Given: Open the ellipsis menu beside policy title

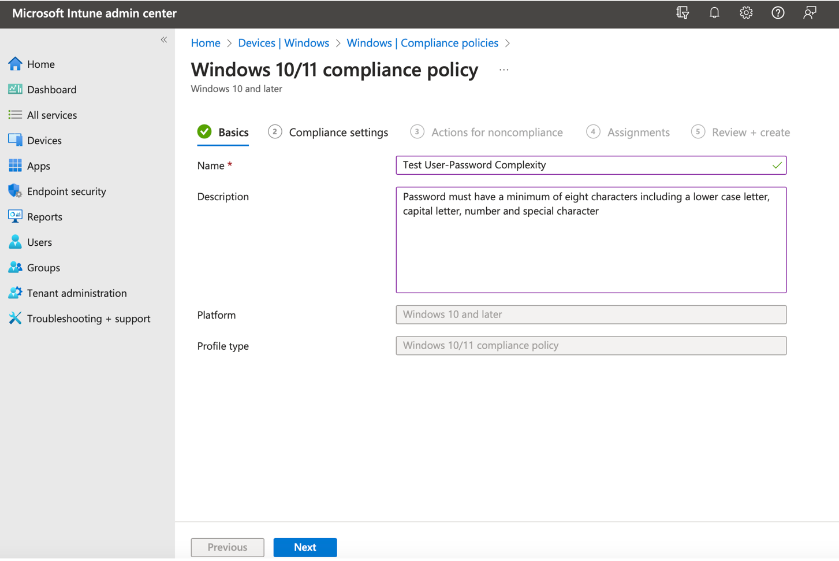Looking at the screenshot, I should point(504,70).
